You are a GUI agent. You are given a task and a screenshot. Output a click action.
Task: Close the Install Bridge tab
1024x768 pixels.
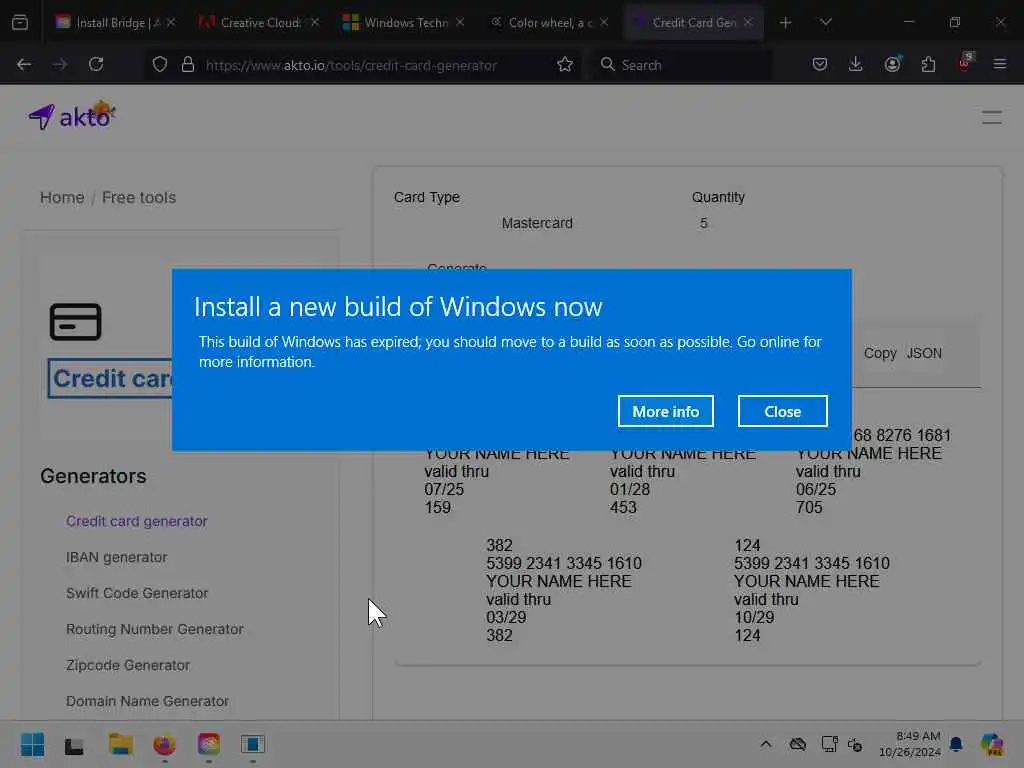coord(171,22)
